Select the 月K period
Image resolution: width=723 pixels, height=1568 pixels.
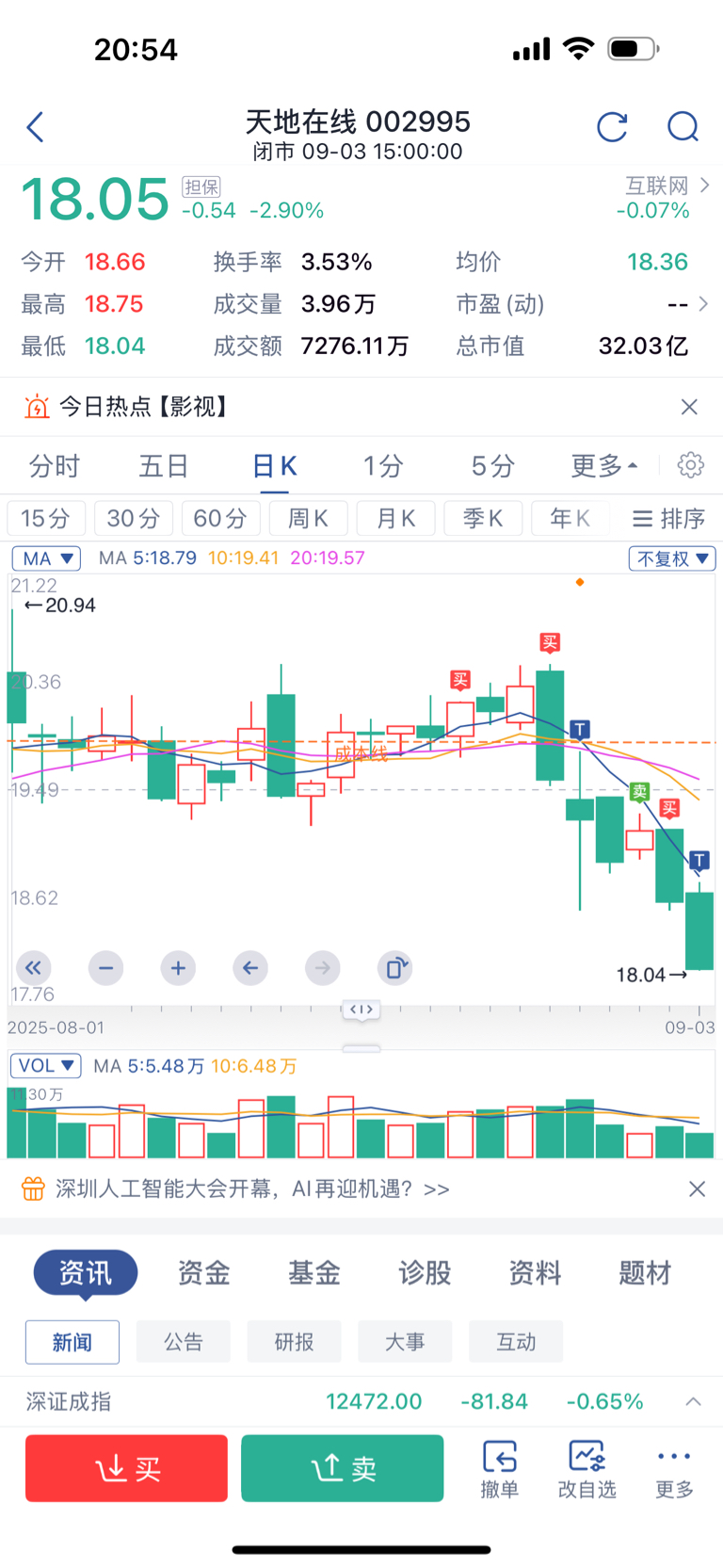click(x=395, y=519)
